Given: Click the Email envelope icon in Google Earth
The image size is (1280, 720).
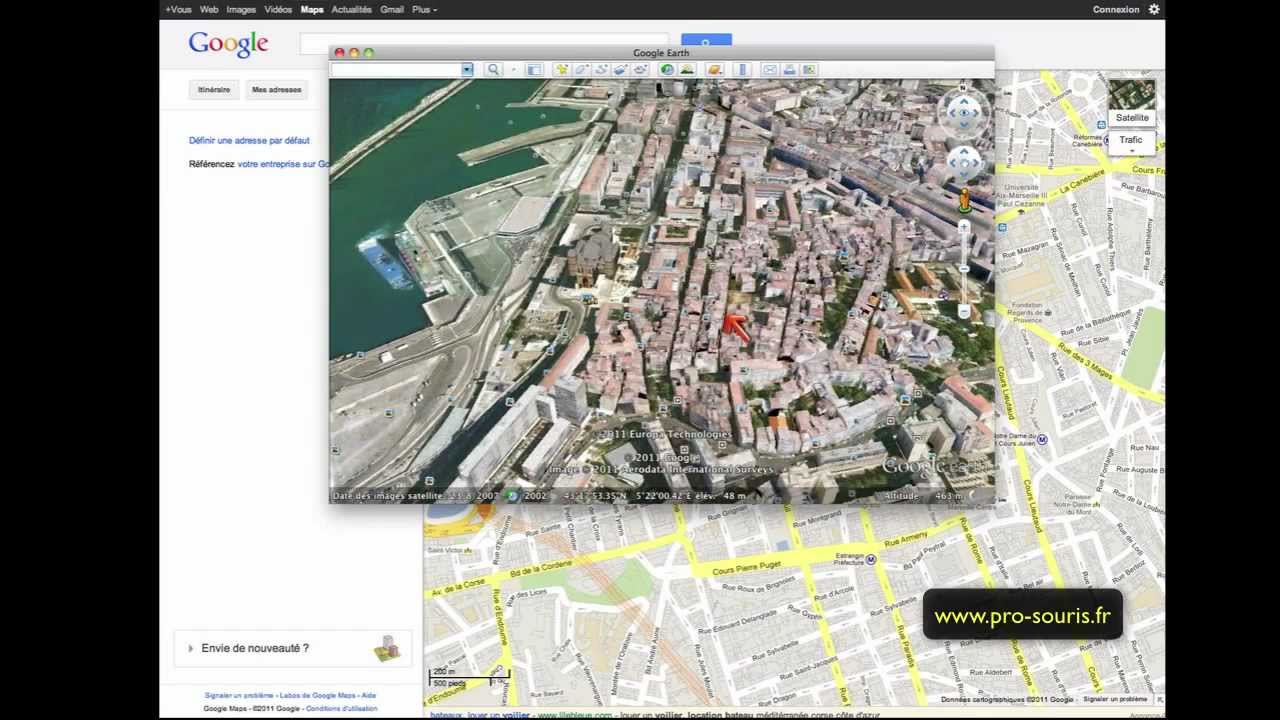Looking at the screenshot, I should [770, 69].
